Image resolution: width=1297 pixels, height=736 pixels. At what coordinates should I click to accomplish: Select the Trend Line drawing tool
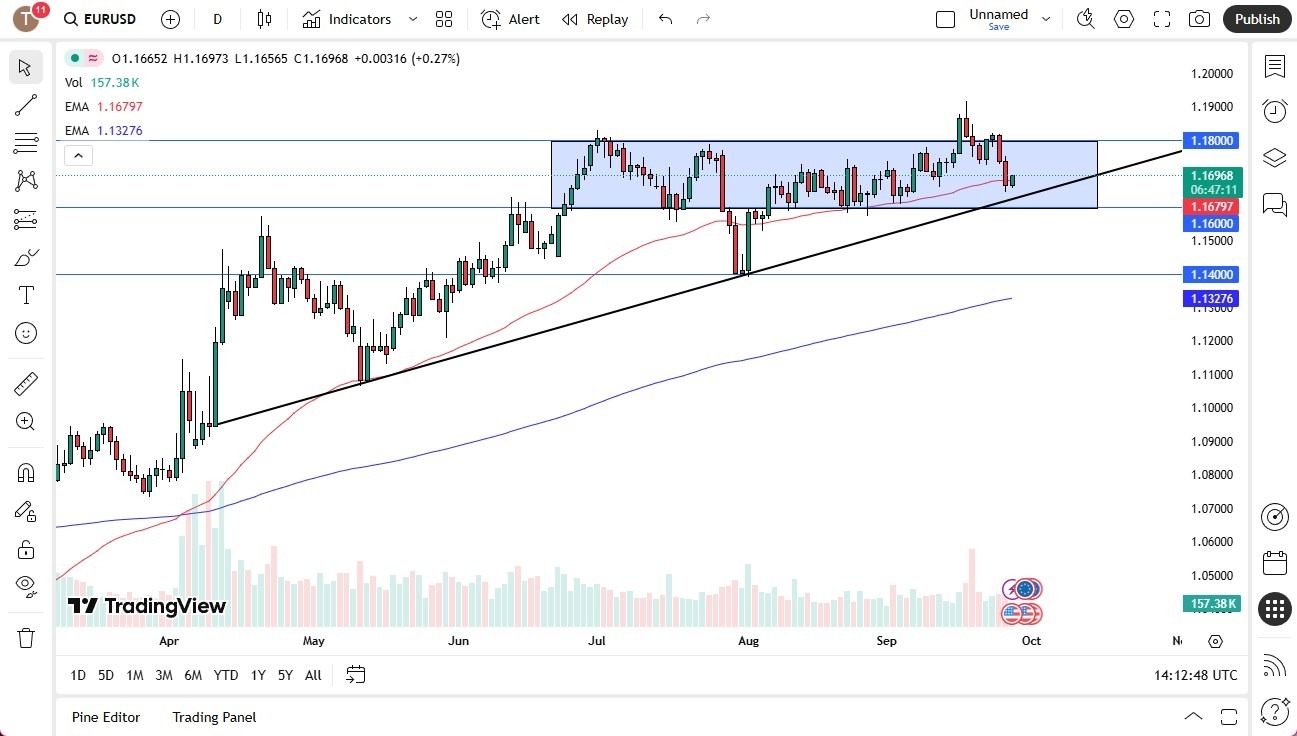pos(25,105)
